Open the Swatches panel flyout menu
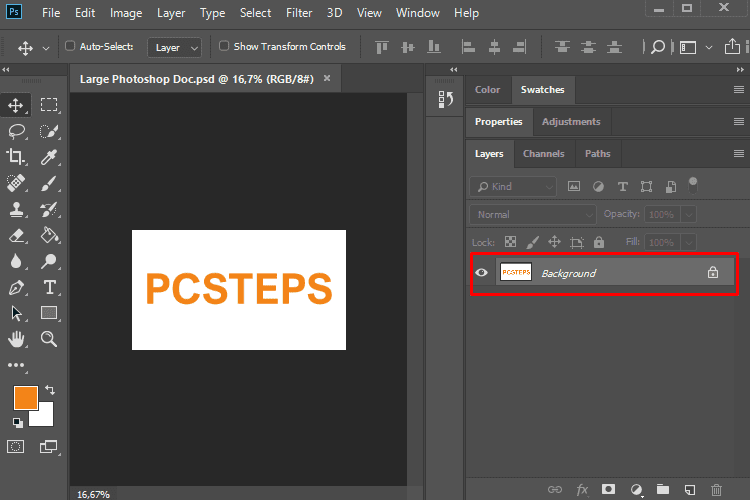 pyautogui.click(x=739, y=89)
